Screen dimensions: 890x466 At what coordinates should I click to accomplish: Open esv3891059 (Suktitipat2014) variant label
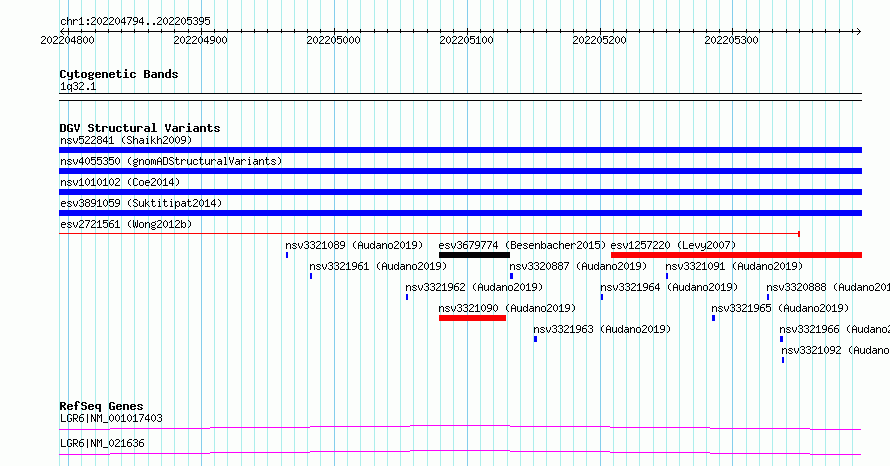pyautogui.click(x=141, y=203)
